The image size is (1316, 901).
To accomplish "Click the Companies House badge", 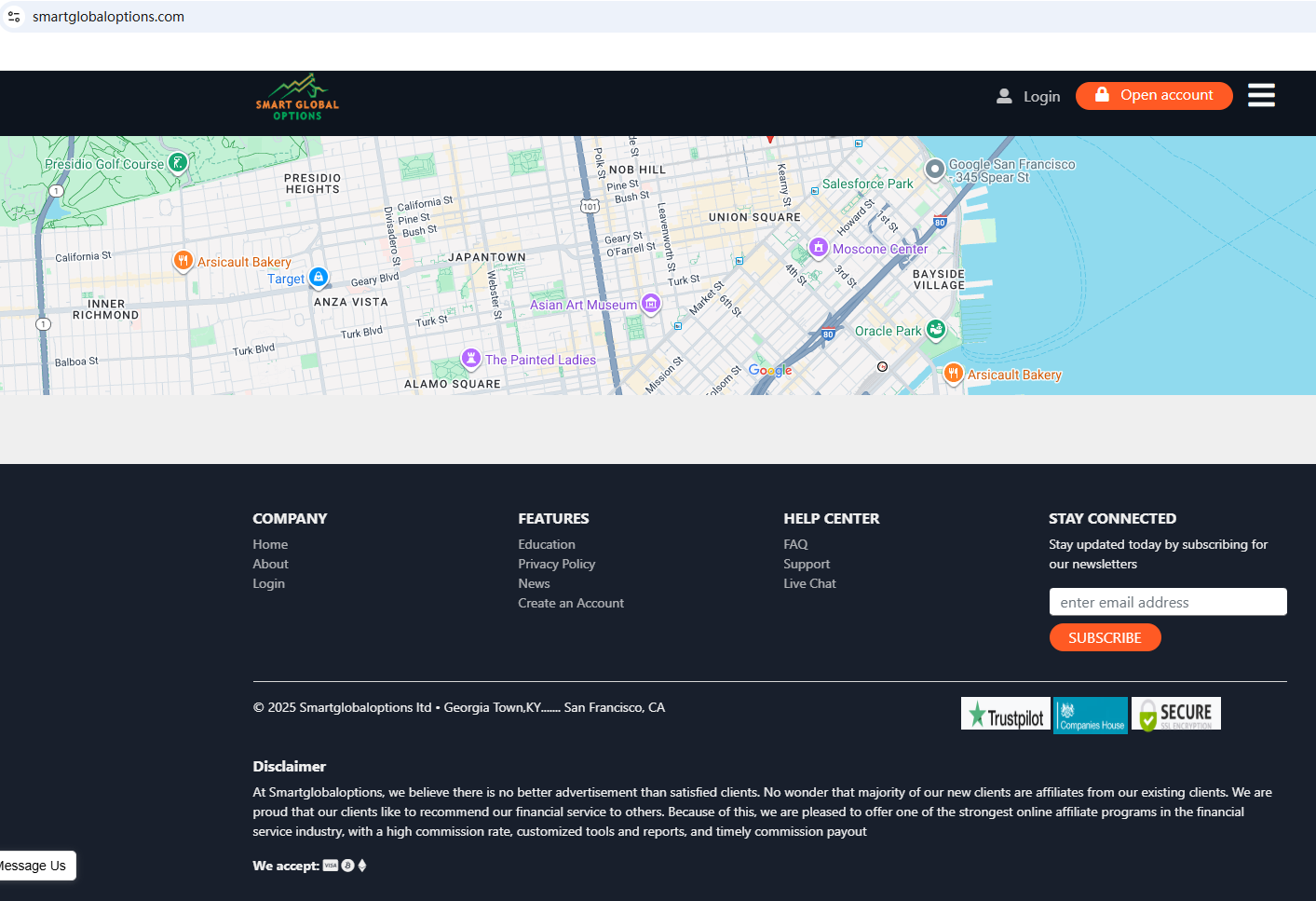I will [x=1091, y=715].
